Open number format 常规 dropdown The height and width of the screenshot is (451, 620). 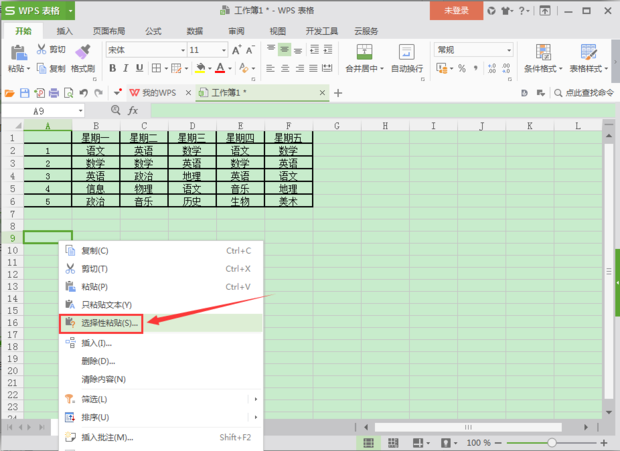tap(509, 50)
